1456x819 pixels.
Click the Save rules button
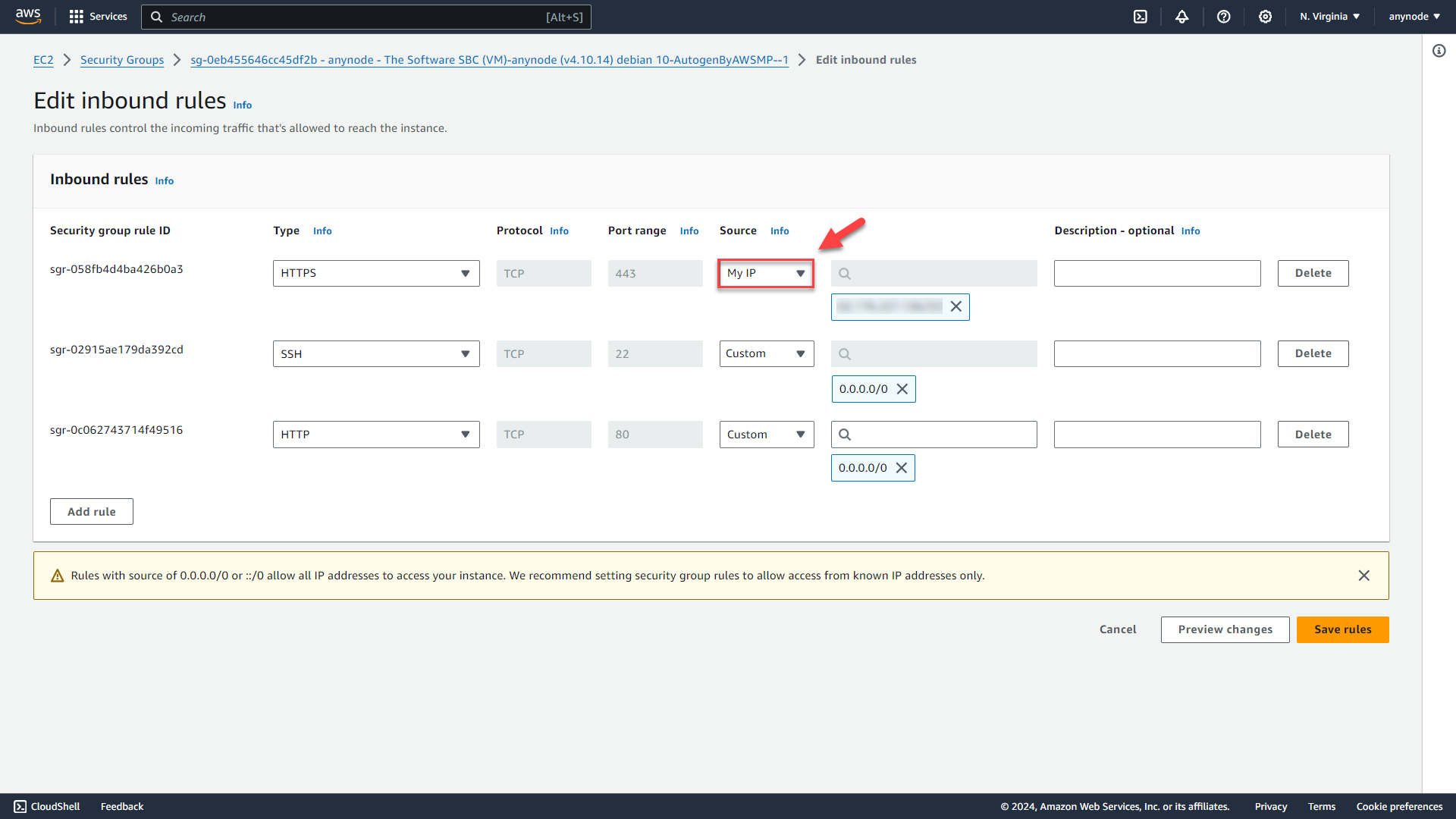pyautogui.click(x=1342, y=629)
